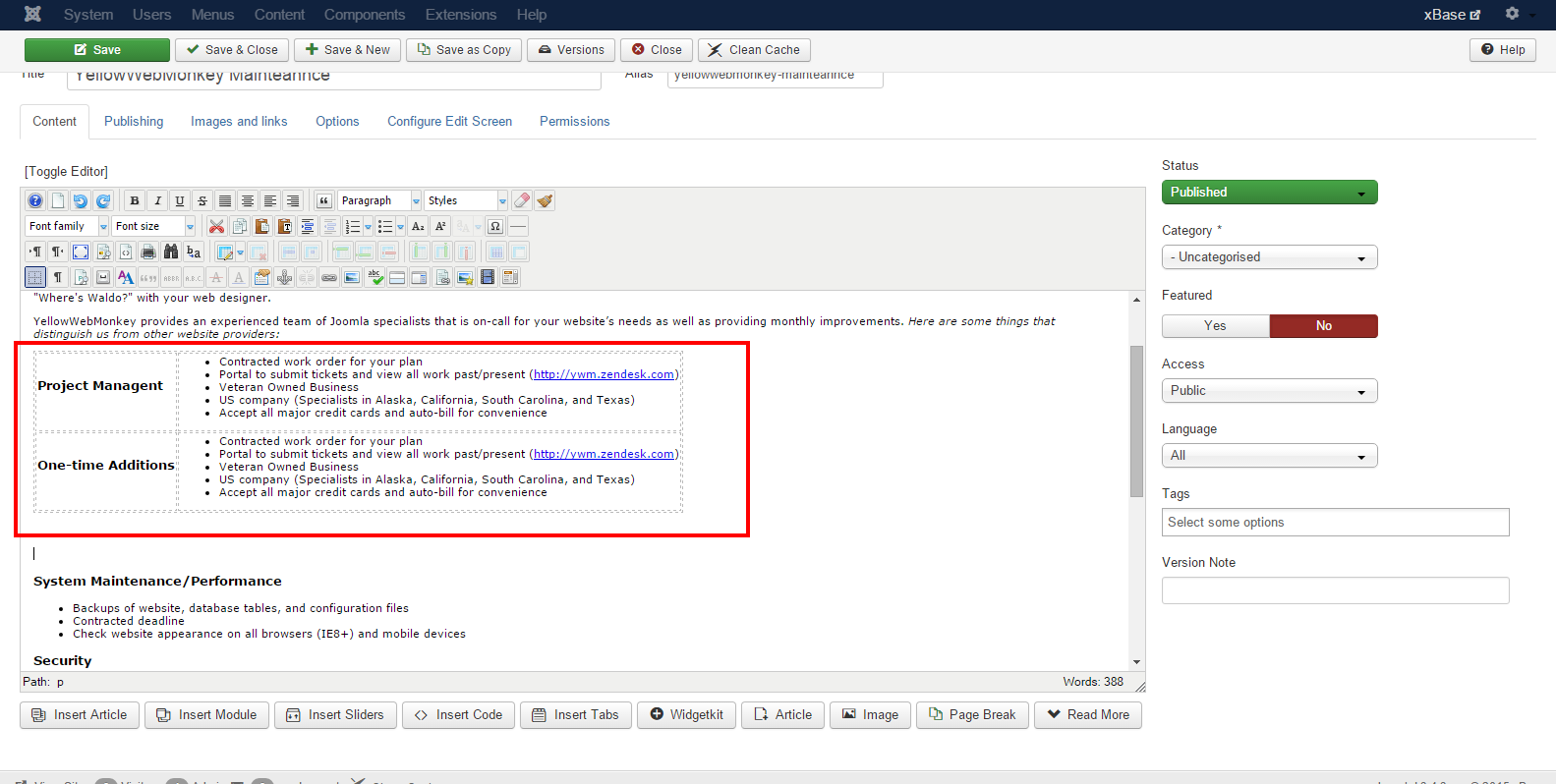Apply superscript formatting

440,226
